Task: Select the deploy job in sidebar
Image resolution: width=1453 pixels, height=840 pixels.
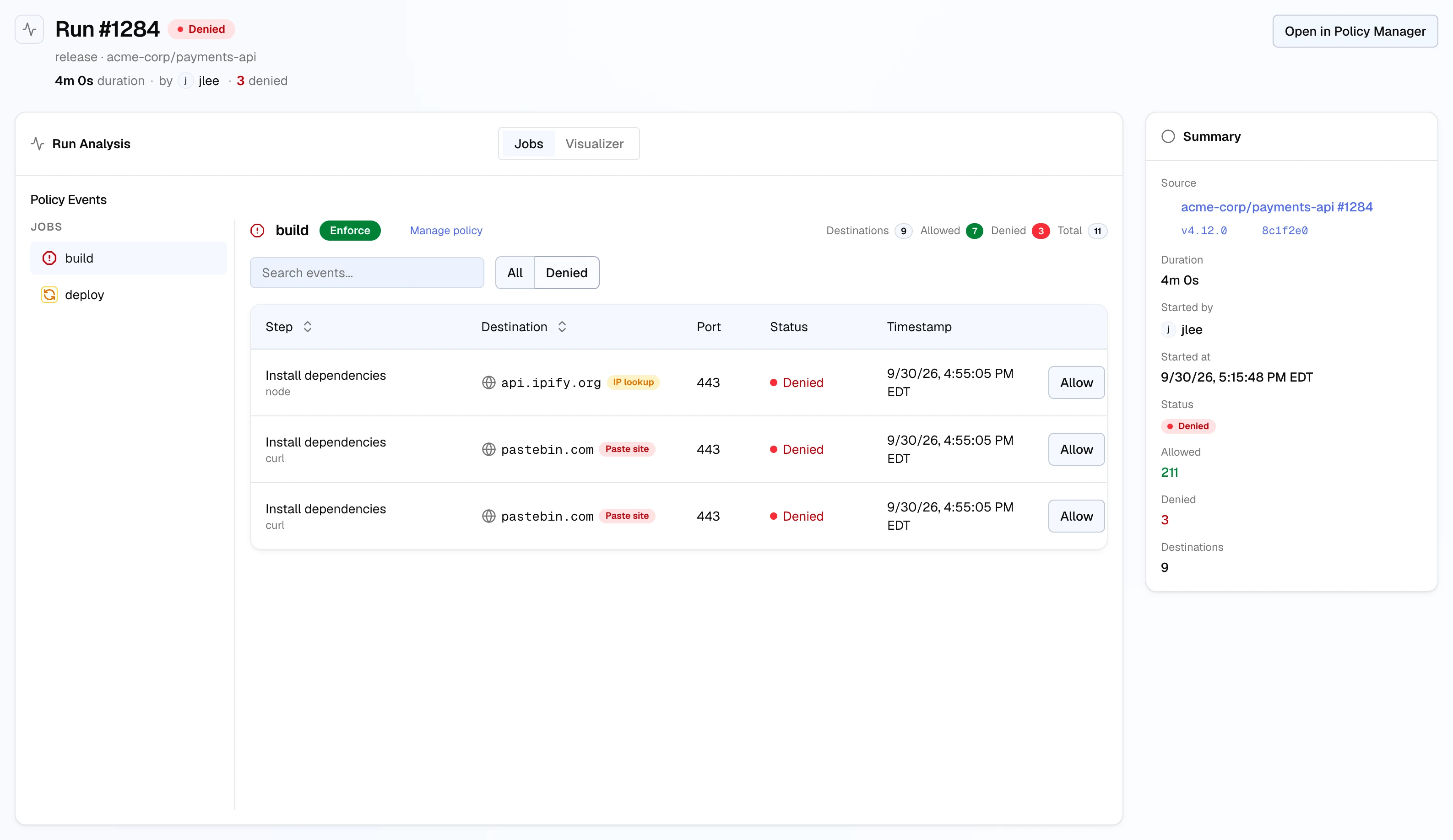Action: click(129, 295)
